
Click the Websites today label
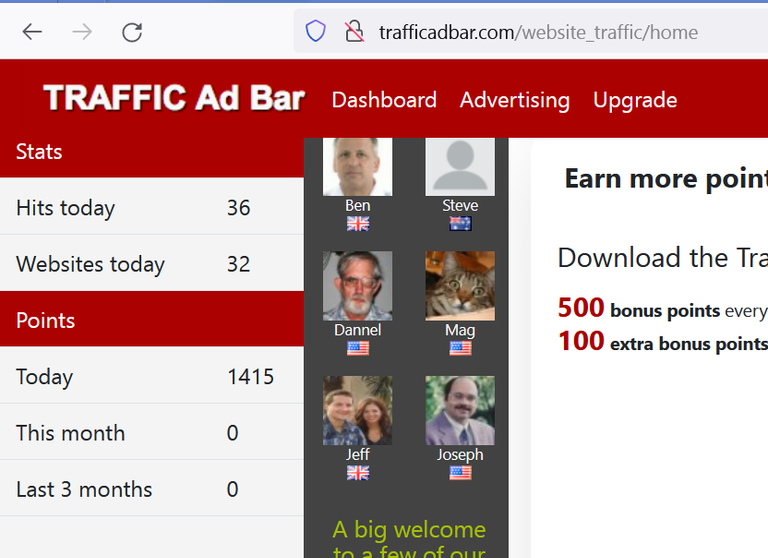pos(91,265)
